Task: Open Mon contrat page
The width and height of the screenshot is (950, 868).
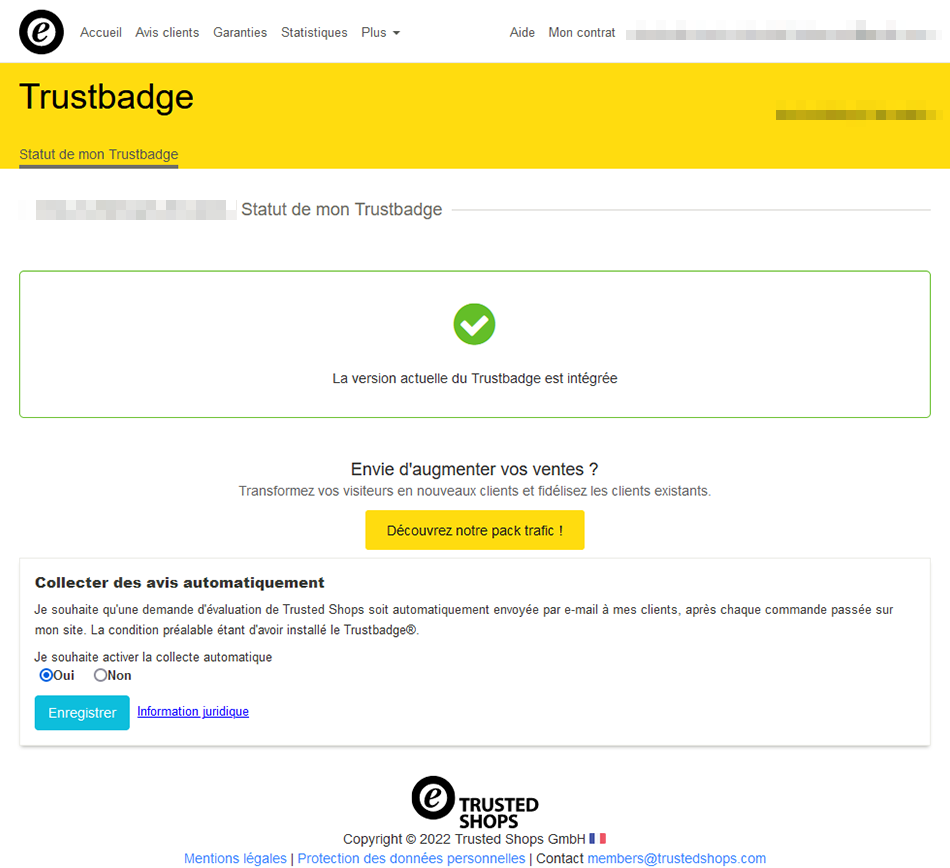Action: 582,33
